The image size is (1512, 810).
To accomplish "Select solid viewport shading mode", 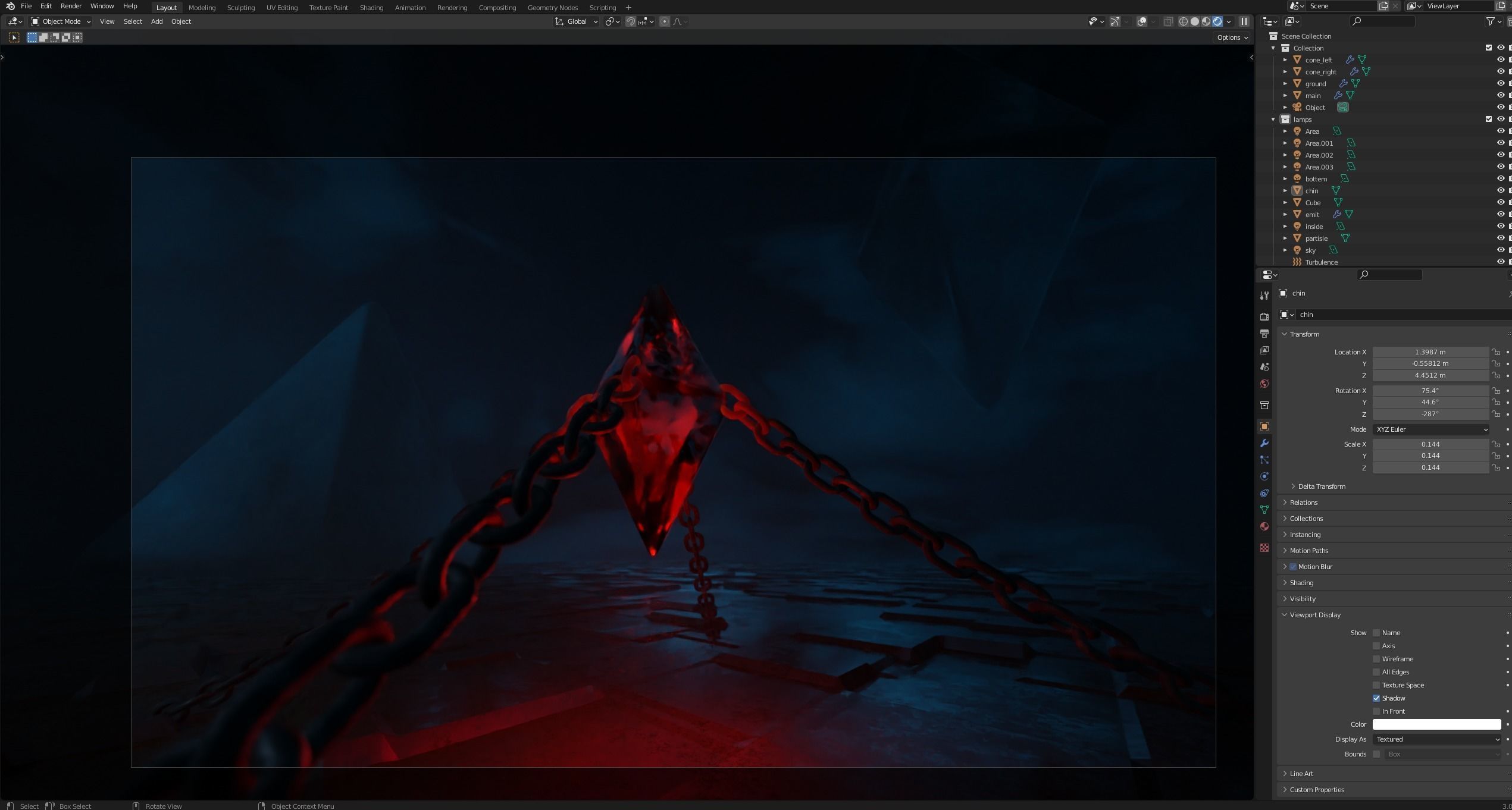I will (1194, 21).
